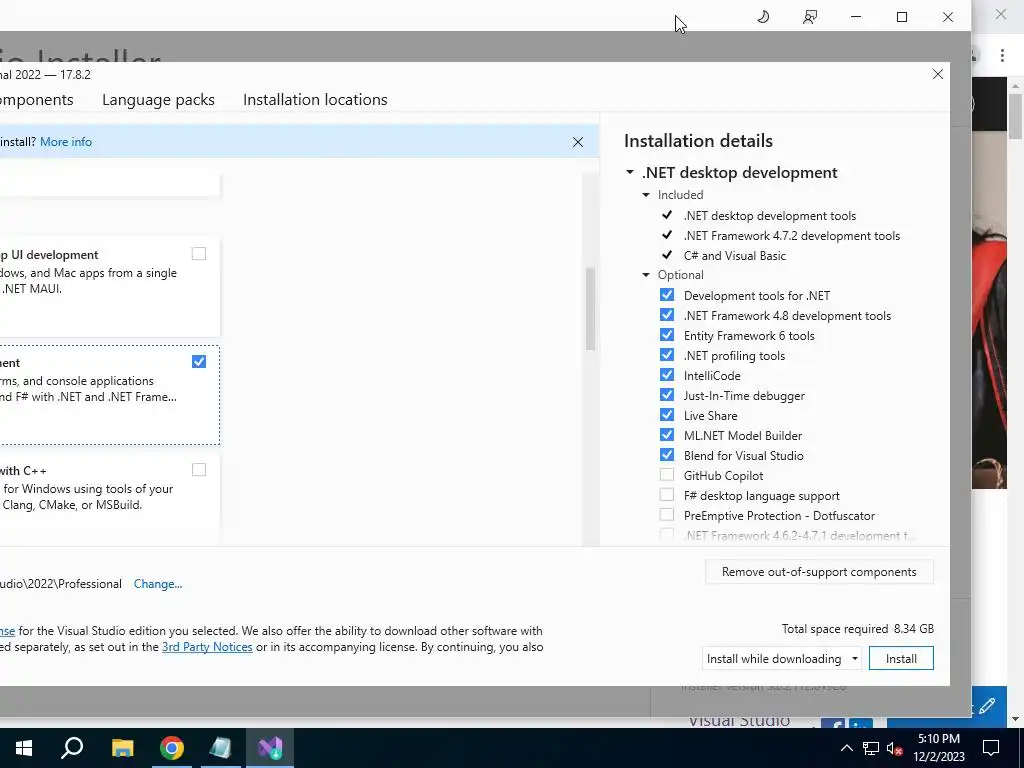Uncheck the .NET desktop development workload card
1024x768 pixels.
click(x=199, y=362)
